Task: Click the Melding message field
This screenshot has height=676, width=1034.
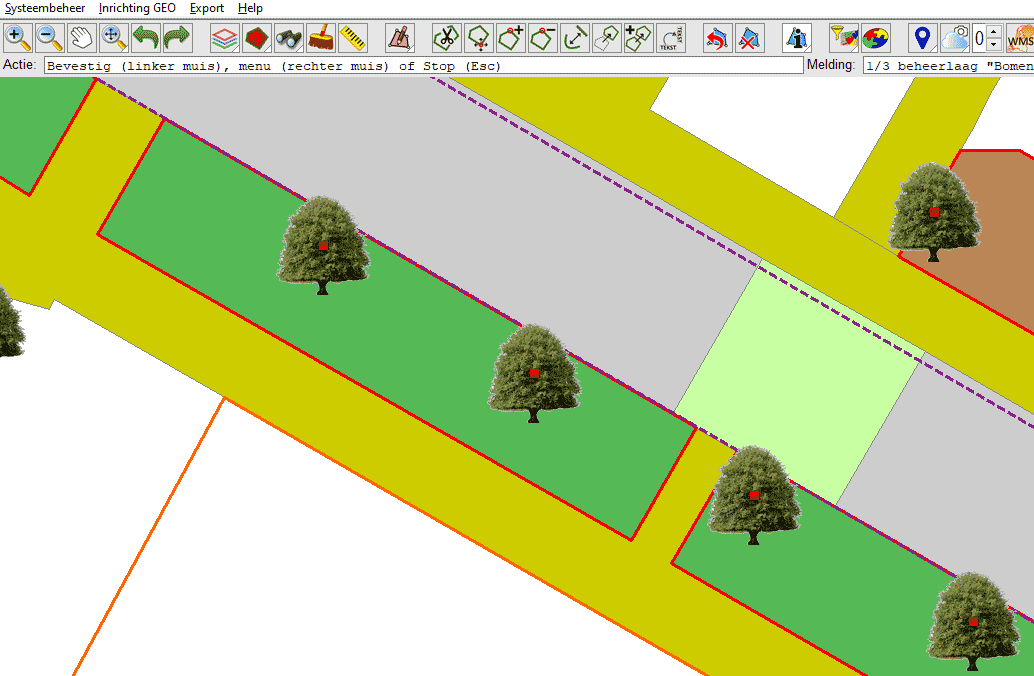Action: point(948,65)
